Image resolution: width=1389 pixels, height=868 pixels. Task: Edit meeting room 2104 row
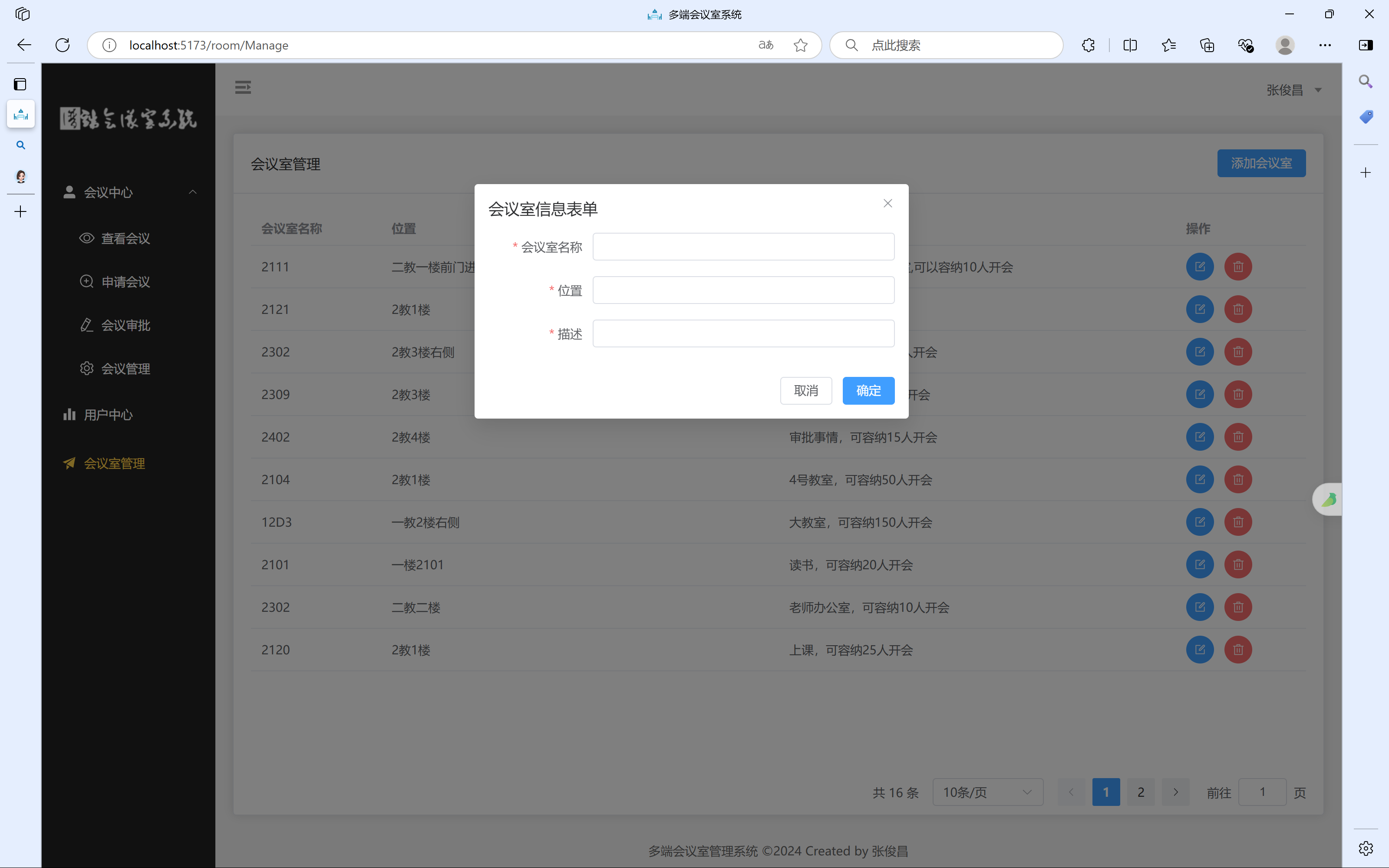1200,479
